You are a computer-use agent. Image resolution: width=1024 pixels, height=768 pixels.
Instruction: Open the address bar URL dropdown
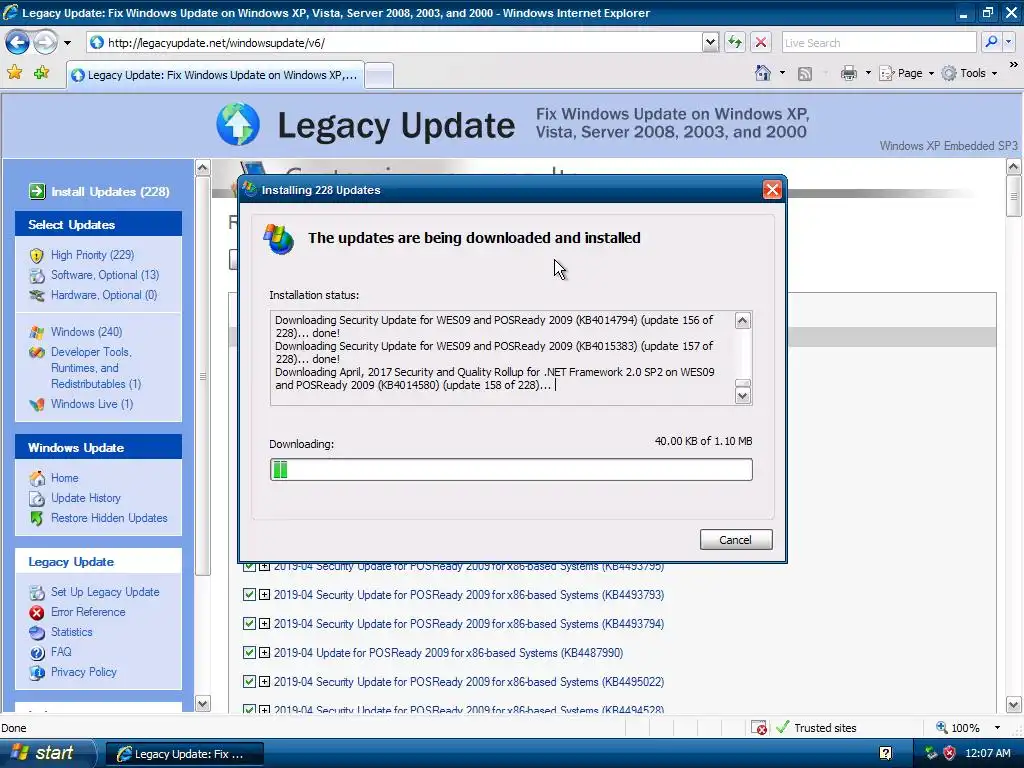click(x=711, y=43)
